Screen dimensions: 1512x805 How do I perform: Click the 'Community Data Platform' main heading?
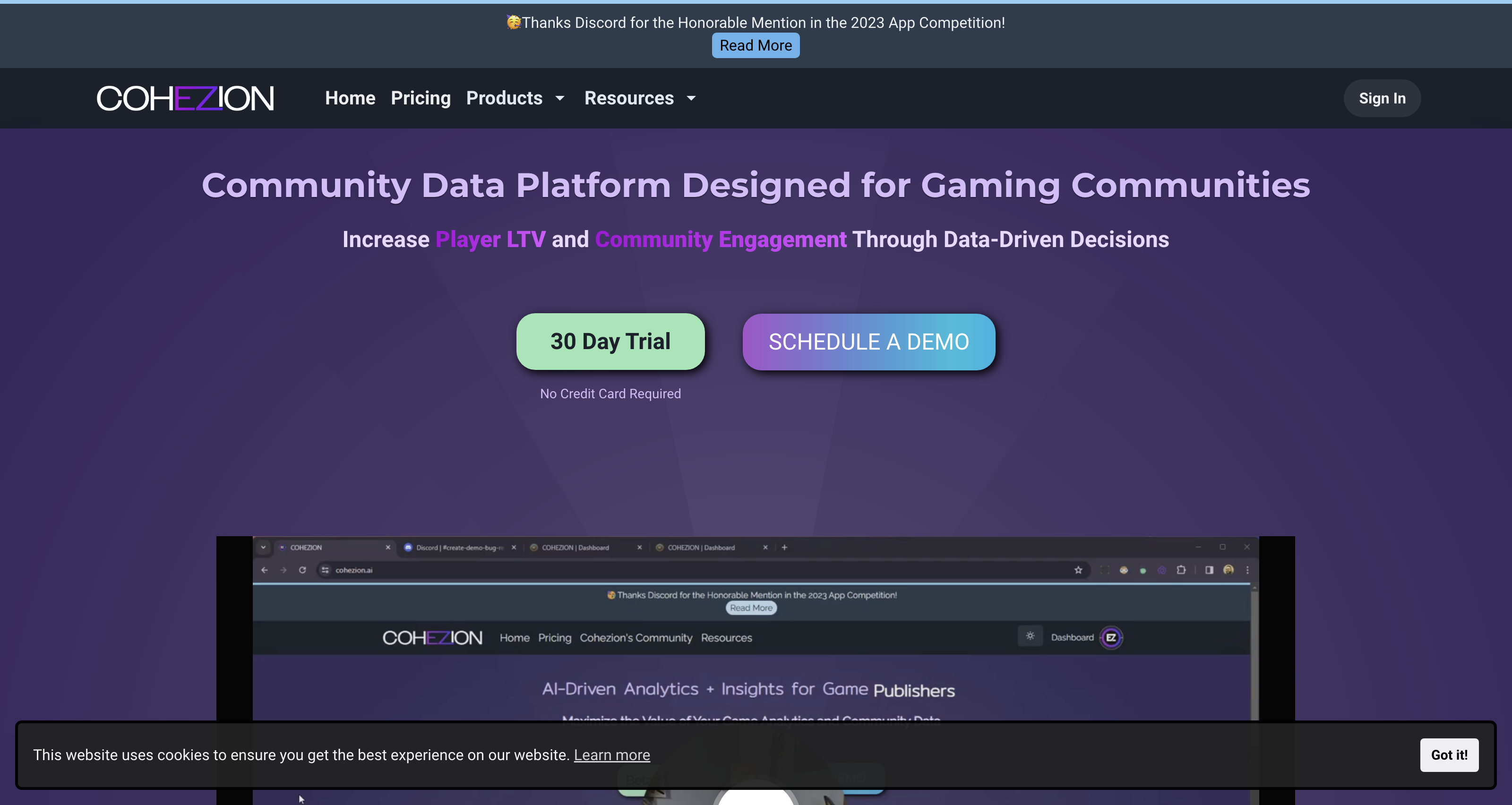[756, 185]
